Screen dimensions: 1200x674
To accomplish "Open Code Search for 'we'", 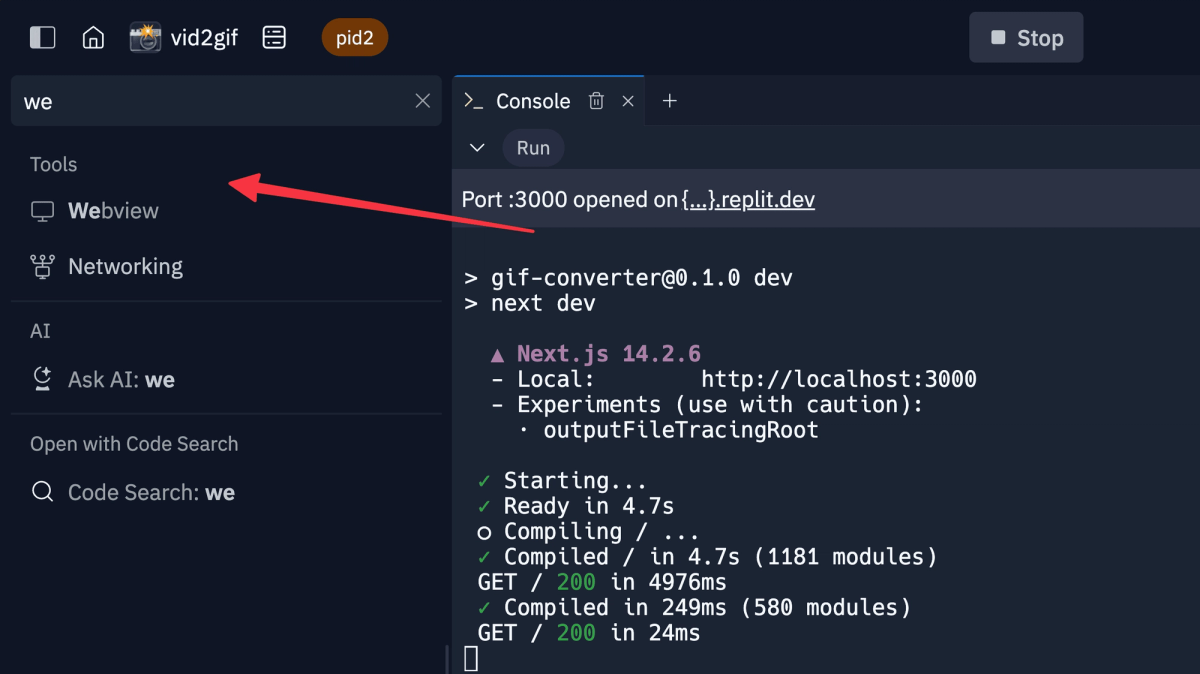I will point(151,491).
